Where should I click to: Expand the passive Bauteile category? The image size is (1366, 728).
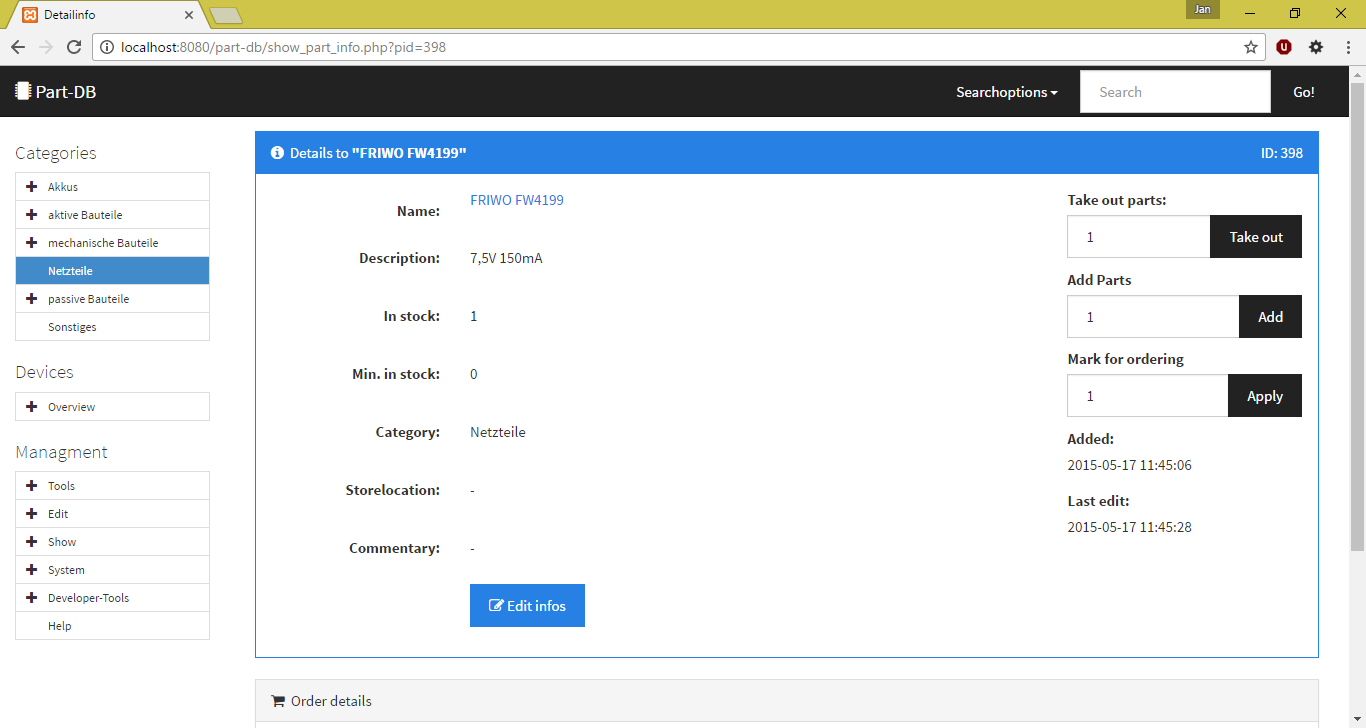click(32, 299)
